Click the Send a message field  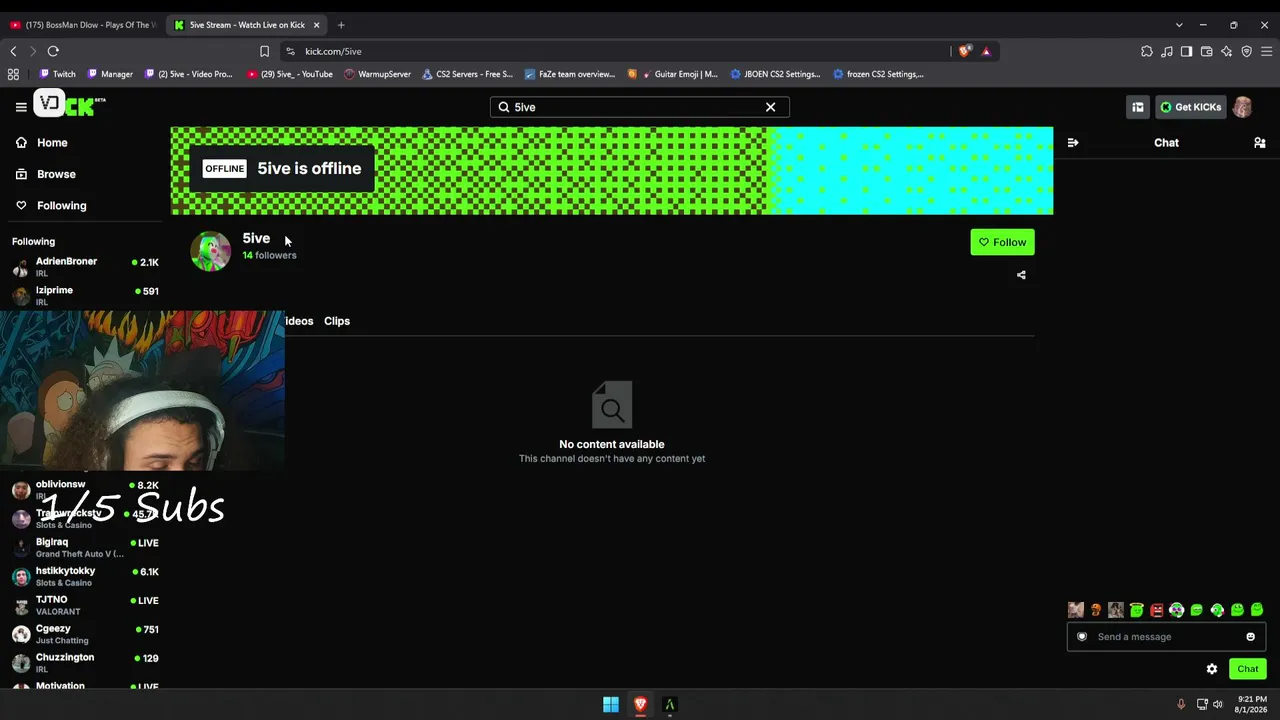[x=1167, y=637]
